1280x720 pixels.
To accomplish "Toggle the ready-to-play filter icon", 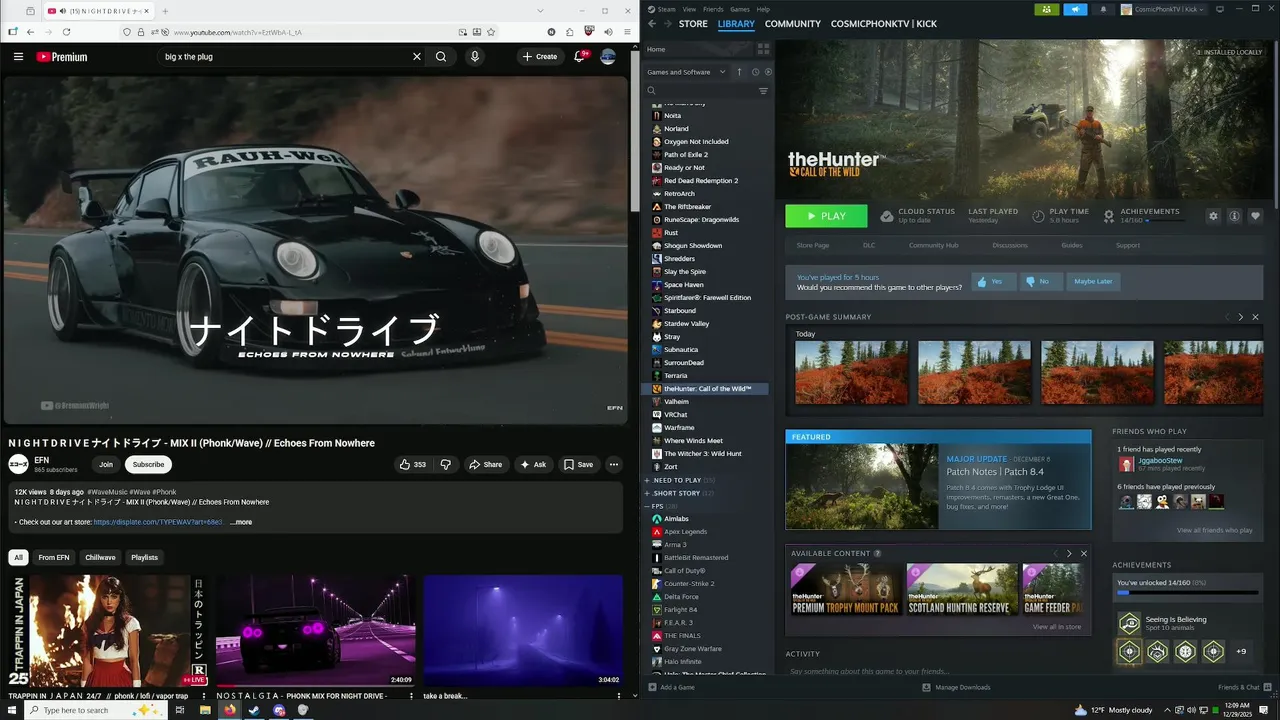I will [767, 72].
